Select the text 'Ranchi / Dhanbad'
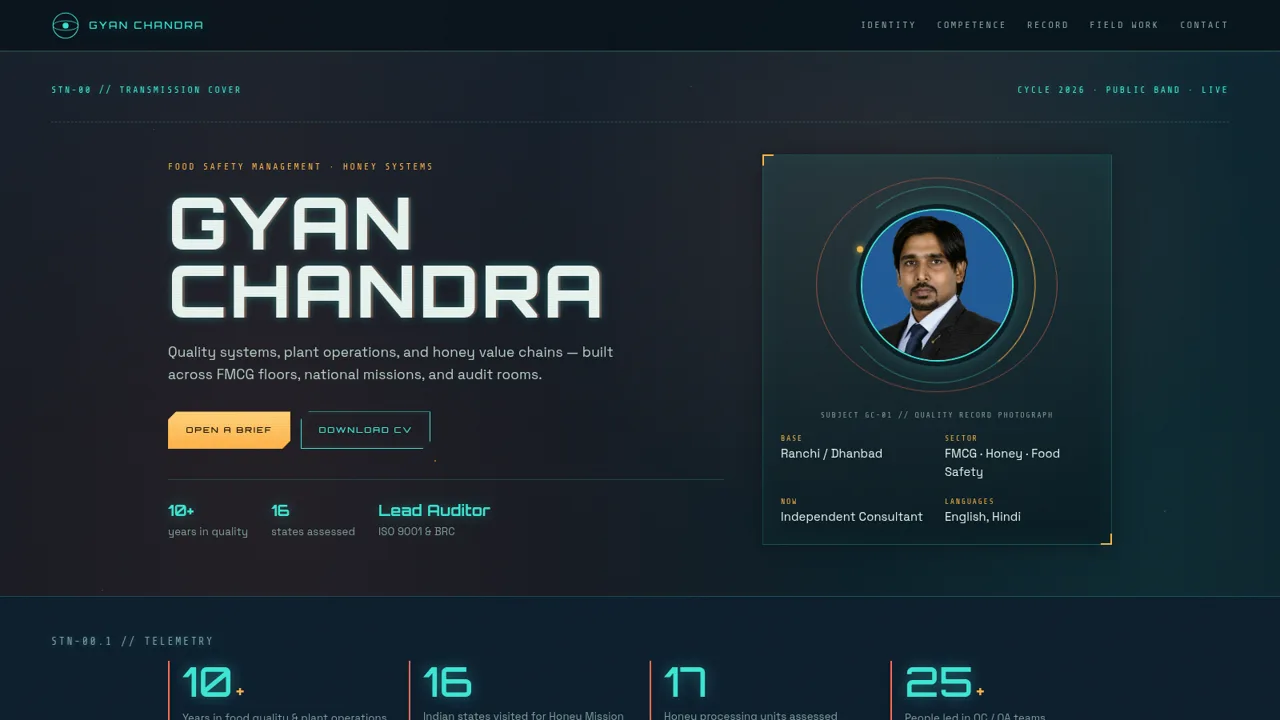The image size is (1280, 720). click(831, 454)
